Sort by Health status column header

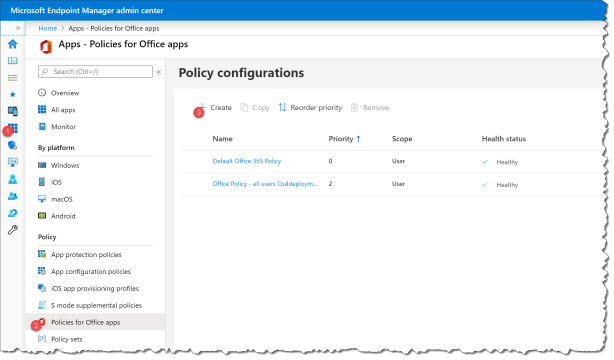pos(504,139)
